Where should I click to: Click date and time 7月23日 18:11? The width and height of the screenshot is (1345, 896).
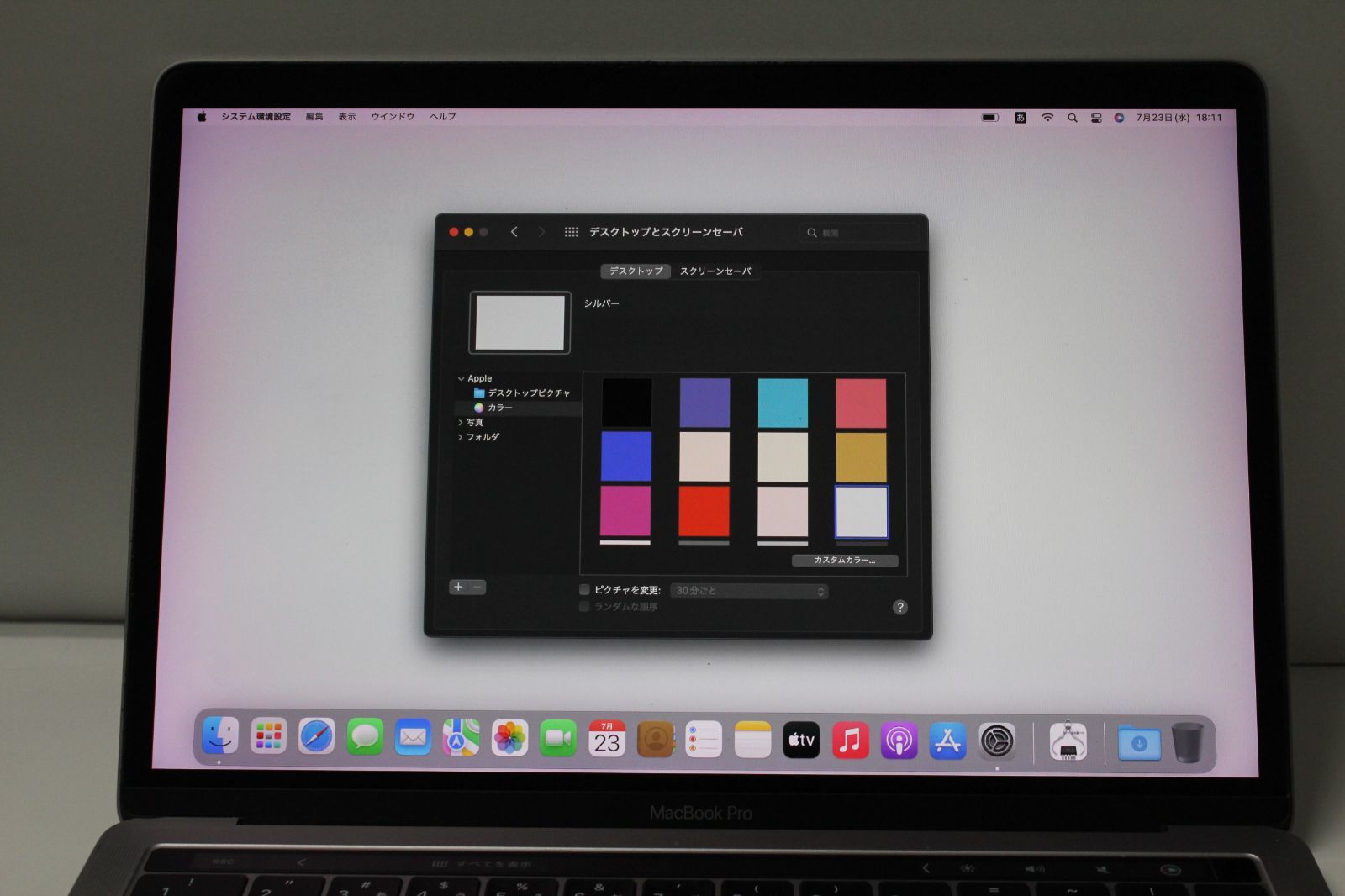[1179, 118]
